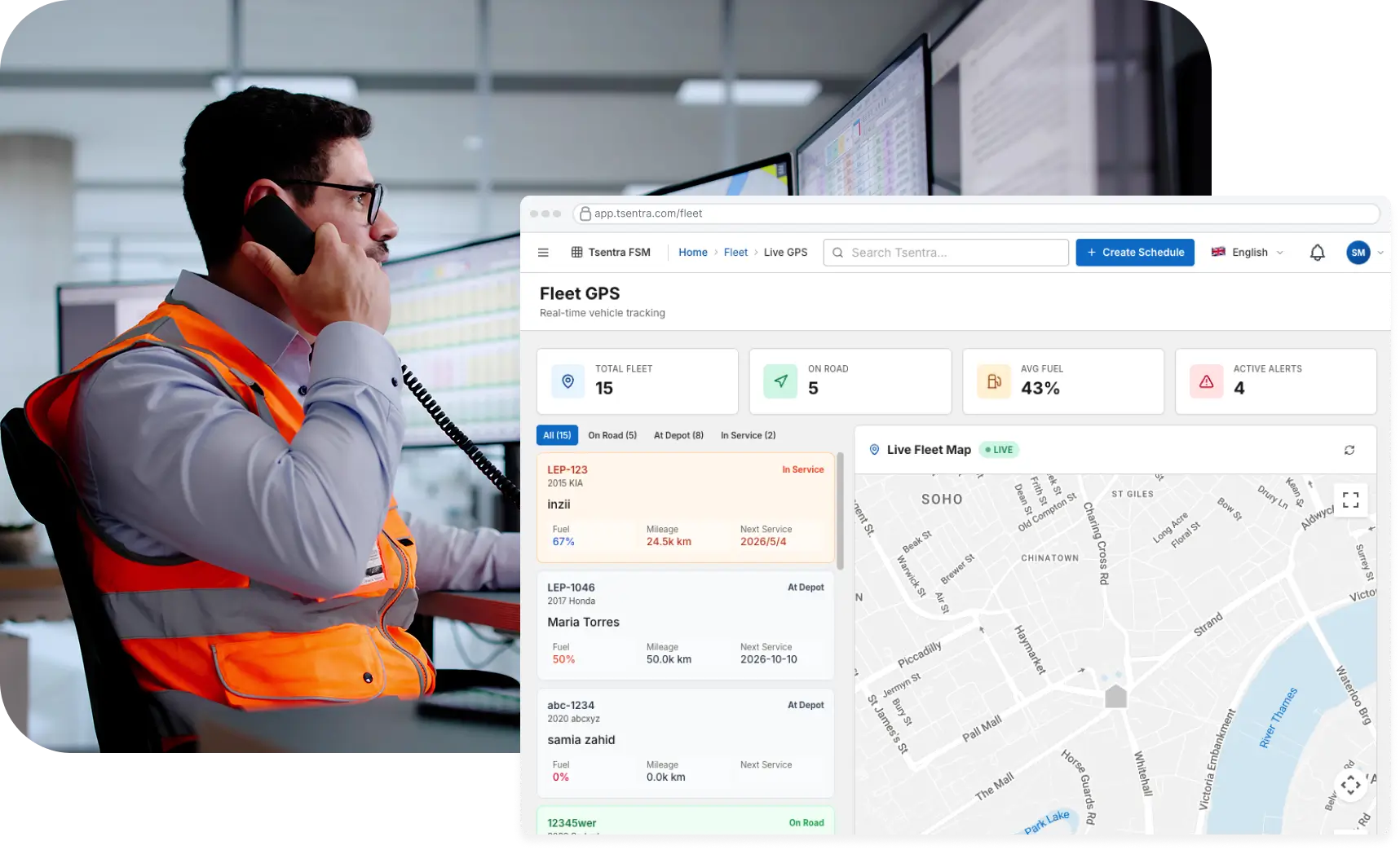Click the In Service status on LEP-123

803,469
